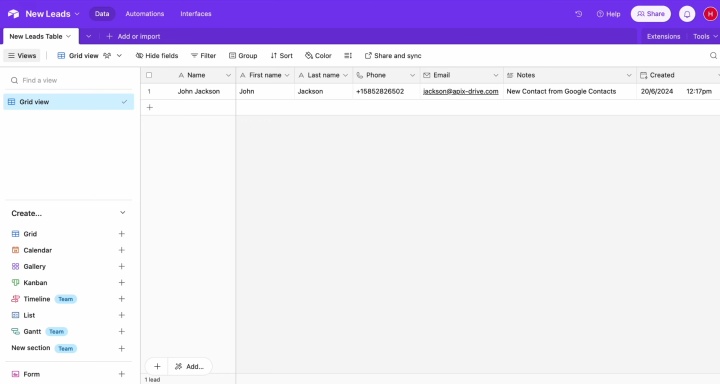Click the Group button
The height and width of the screenshot is (384, 720).
click(x=243, y=56)
